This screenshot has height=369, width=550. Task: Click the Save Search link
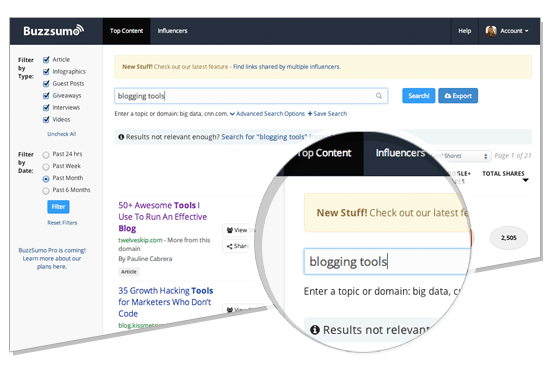[x=327, y=114]
